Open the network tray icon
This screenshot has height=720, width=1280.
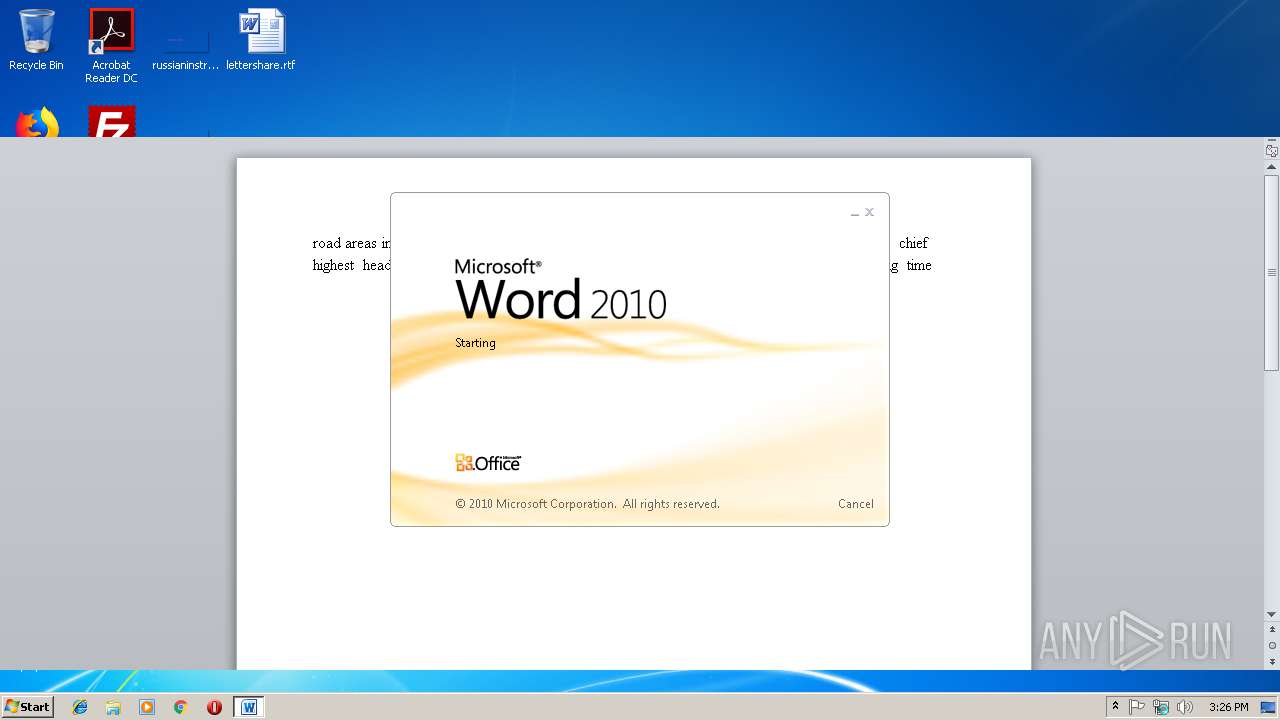coord(1161,707)
